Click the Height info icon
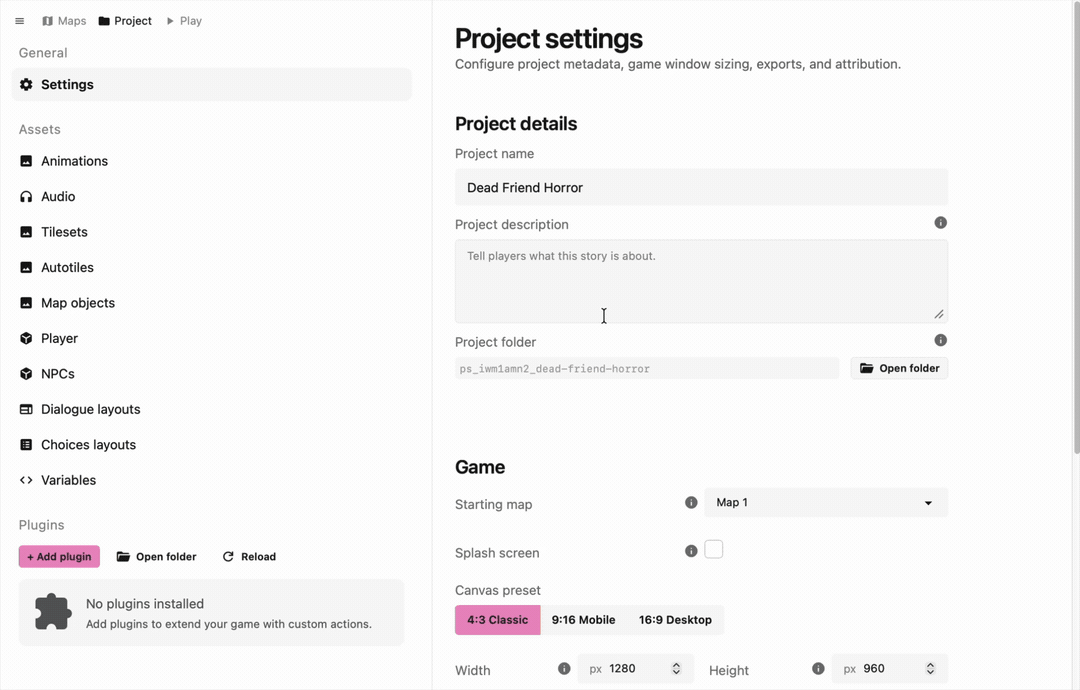 pyautogui.click(x=818, y=668)
